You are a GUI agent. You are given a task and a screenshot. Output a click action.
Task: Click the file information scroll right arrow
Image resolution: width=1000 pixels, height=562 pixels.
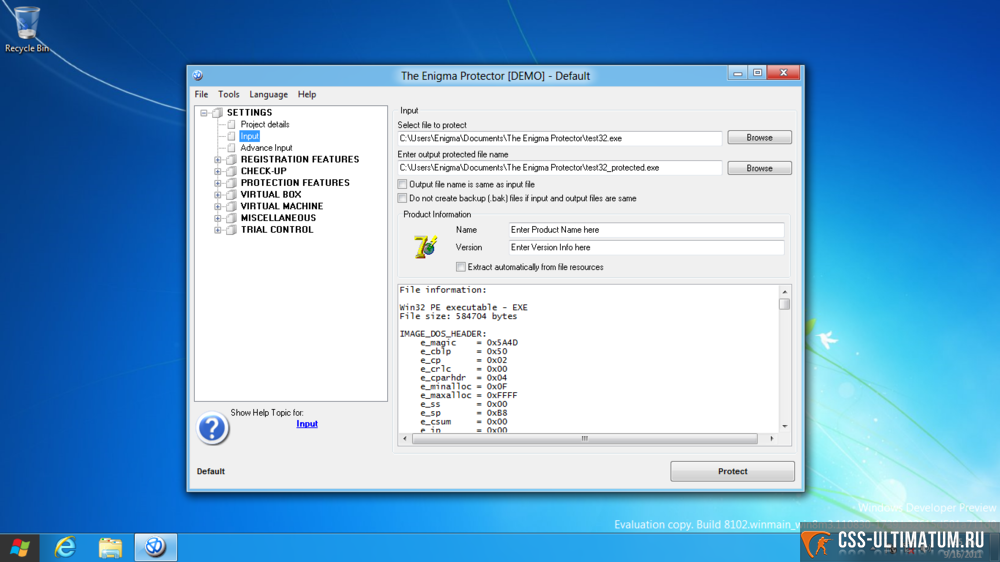(772, 438)
